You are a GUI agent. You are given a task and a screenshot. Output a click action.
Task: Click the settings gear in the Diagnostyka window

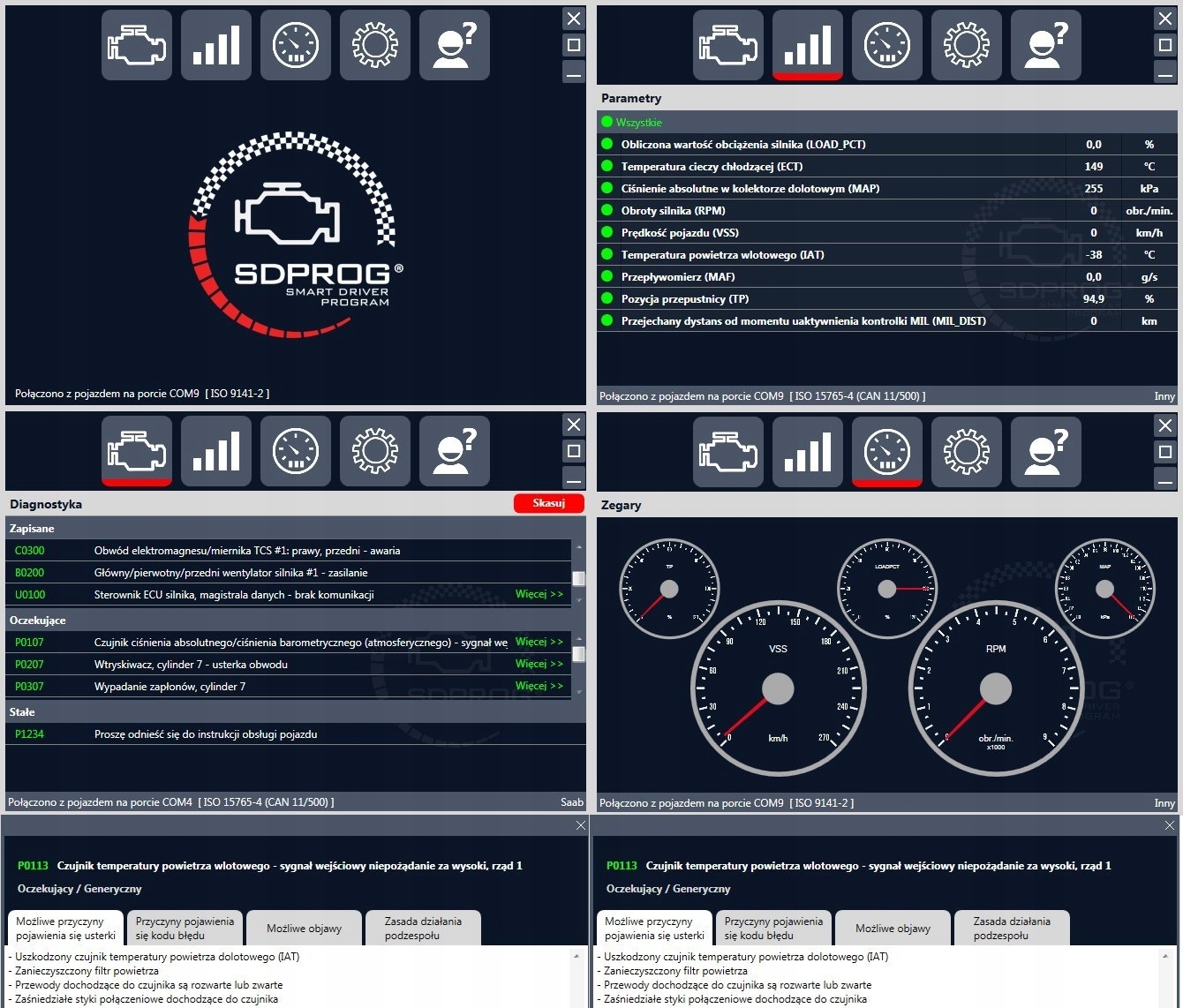[375, 451]
